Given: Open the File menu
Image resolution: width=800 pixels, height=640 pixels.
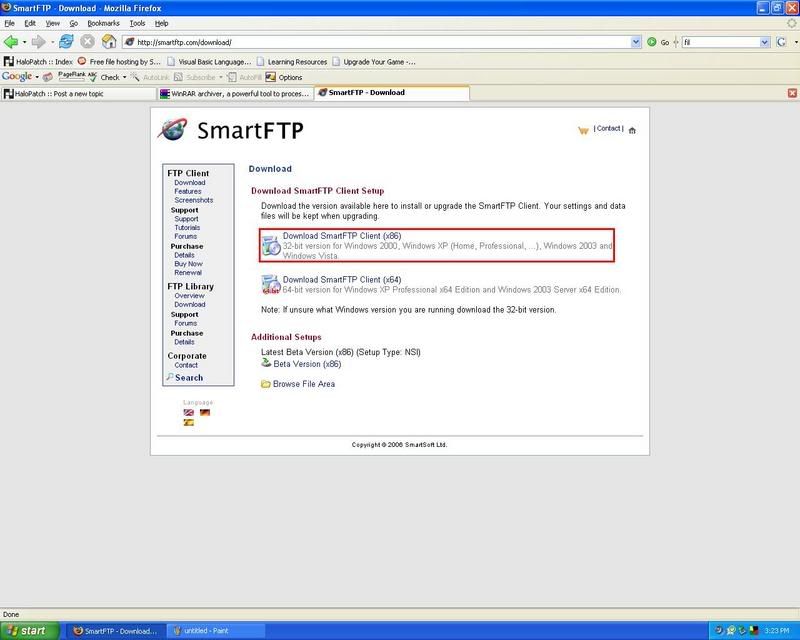Looking at the screenshot, I should 10,23.
